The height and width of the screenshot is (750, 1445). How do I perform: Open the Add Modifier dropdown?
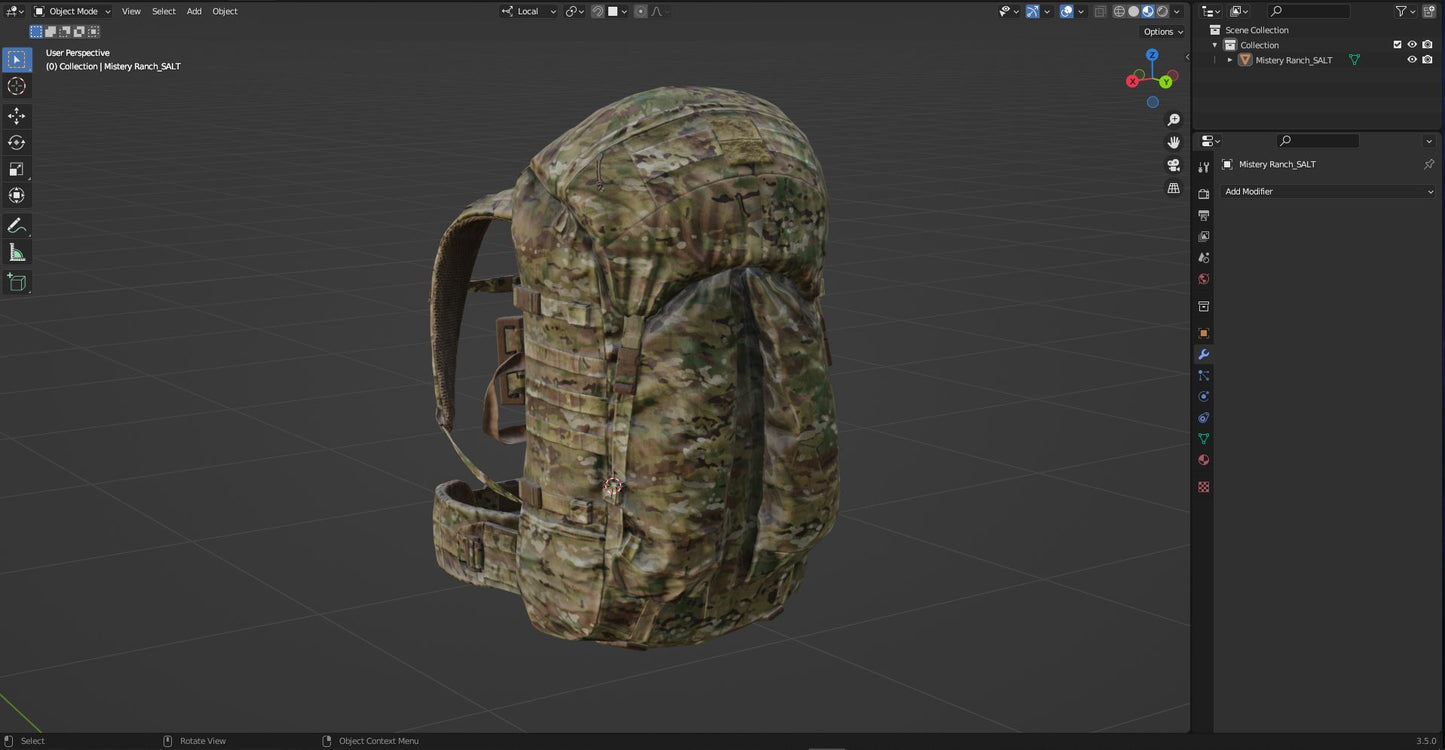point(1328,191)
